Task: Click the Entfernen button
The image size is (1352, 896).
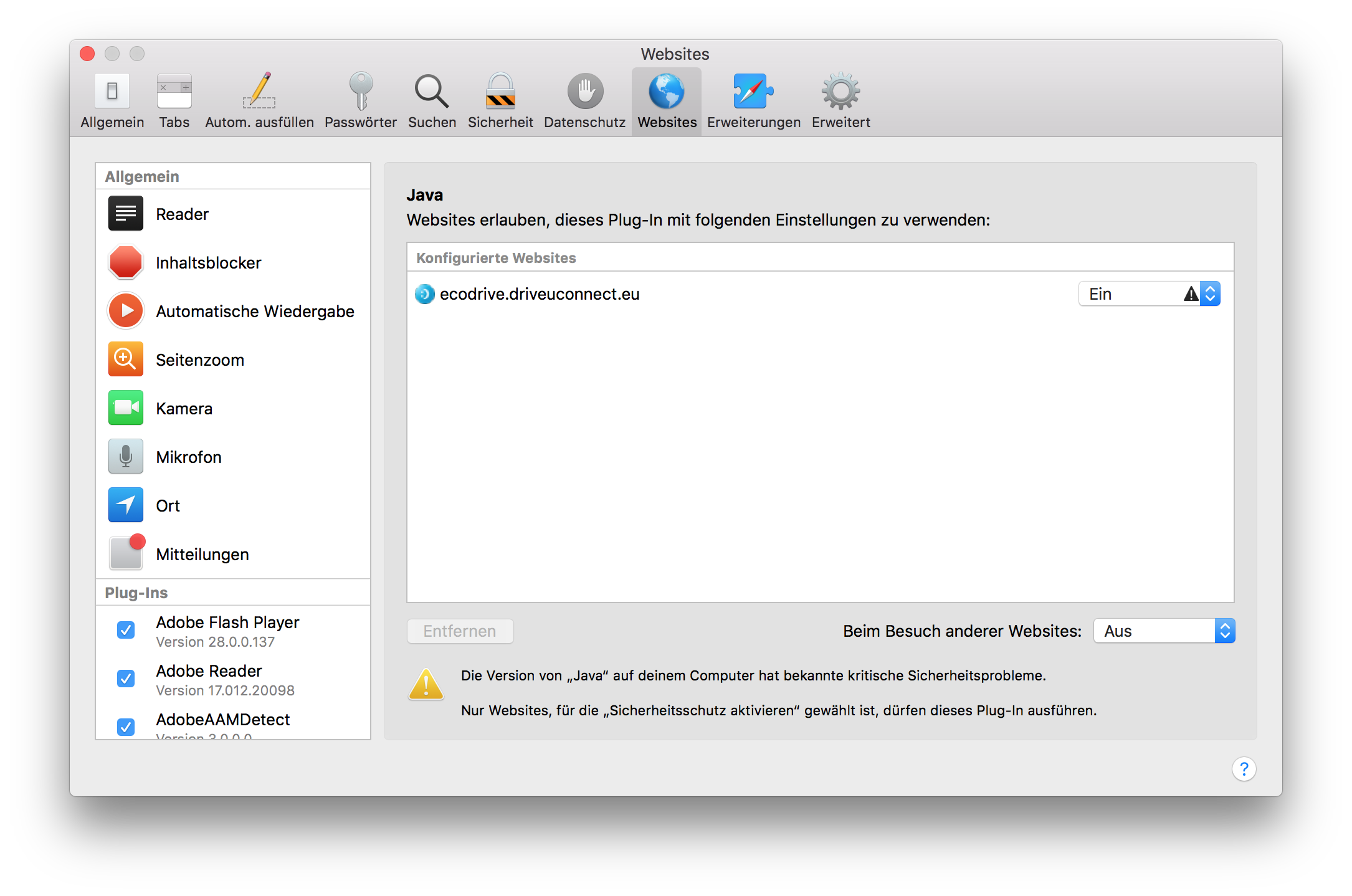Action: (x=460, y=631)
